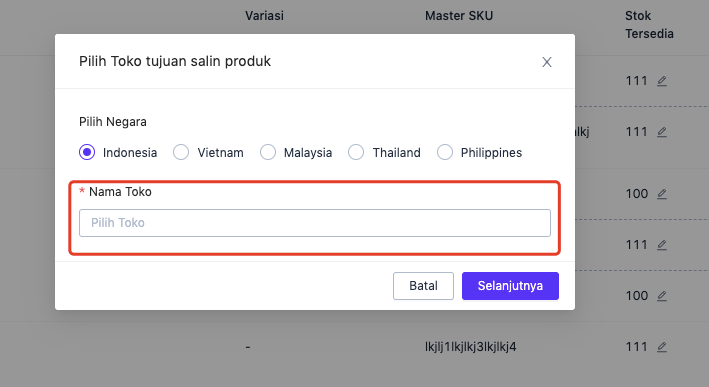Edit stock pencil beside second 100 value
The height and width of the screenshot is (387, 709).
(662, 296)
